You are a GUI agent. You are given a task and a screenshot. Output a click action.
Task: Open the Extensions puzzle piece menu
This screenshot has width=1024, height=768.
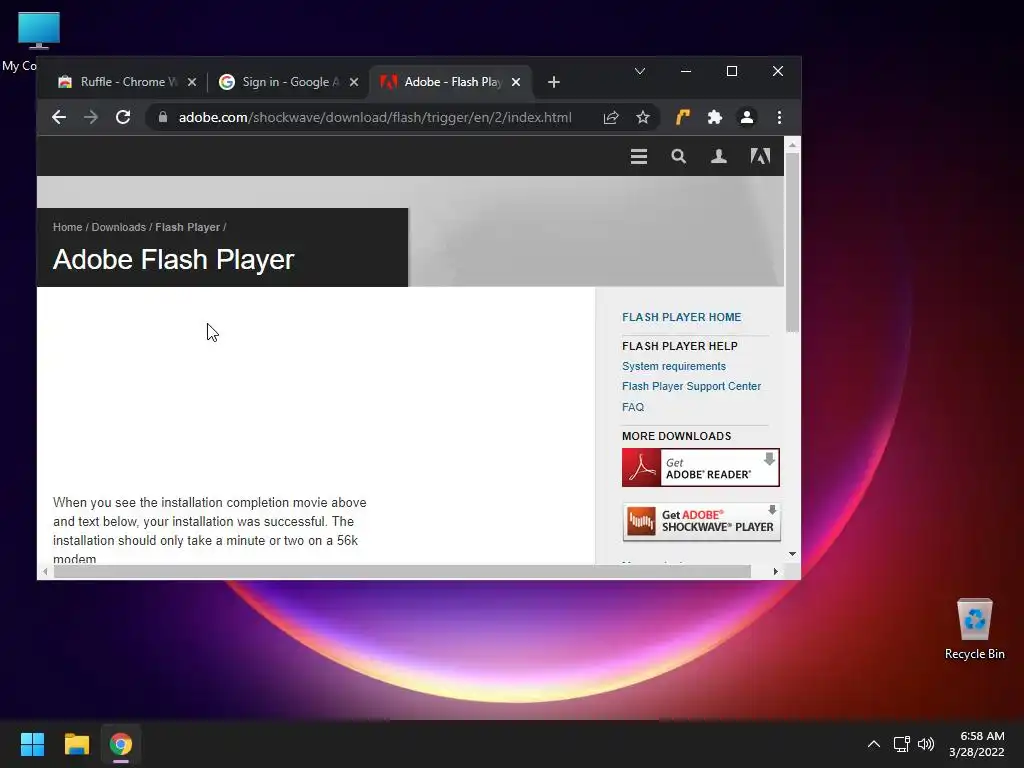coord(714,118)
